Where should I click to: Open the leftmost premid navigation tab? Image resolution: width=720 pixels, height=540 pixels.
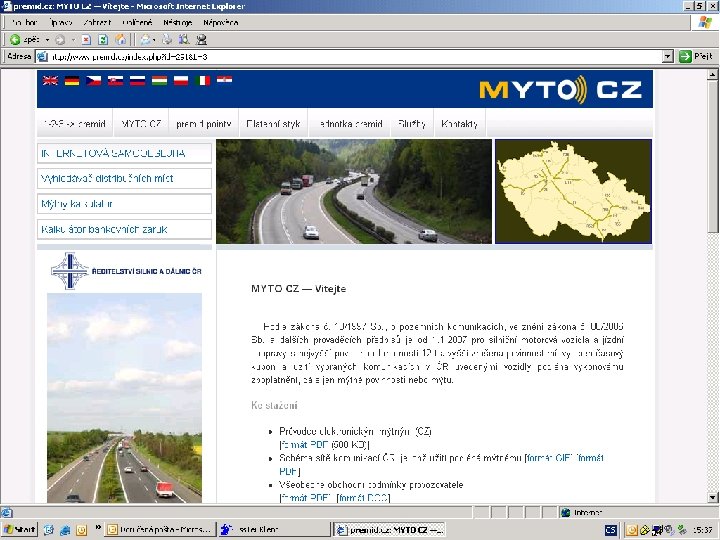[75, 124]
